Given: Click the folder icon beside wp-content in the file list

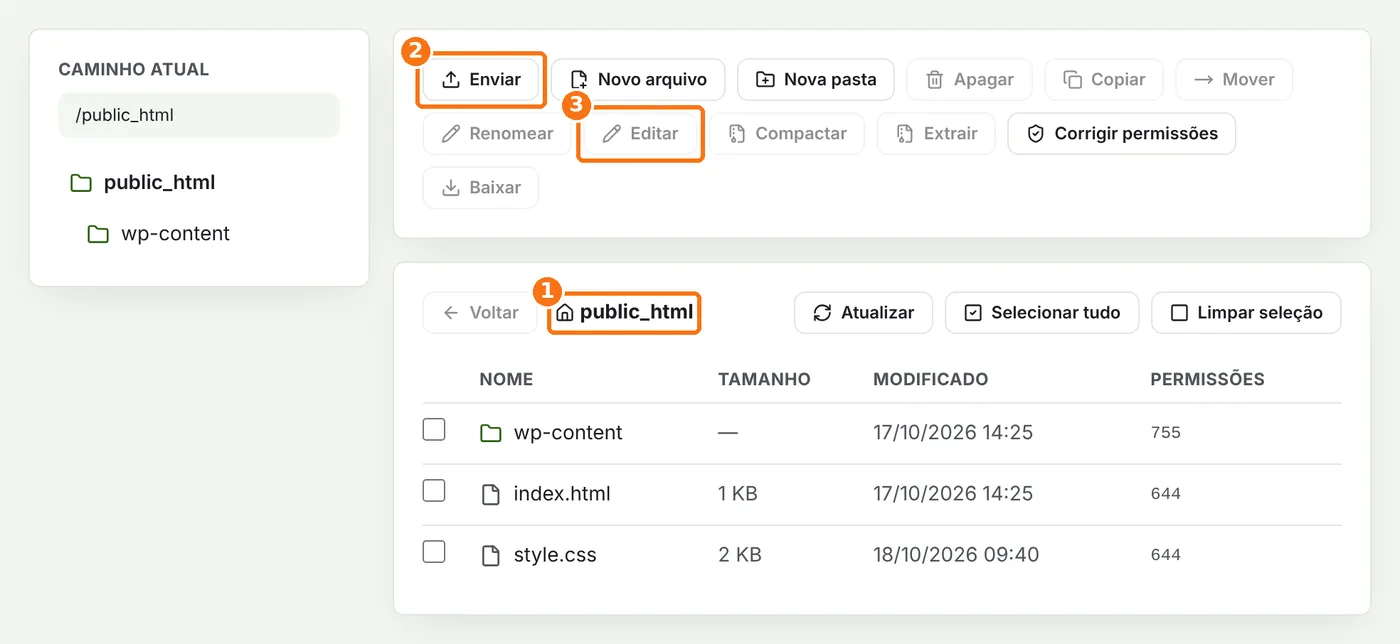Looking at the screenshot, I should point(490,433).
